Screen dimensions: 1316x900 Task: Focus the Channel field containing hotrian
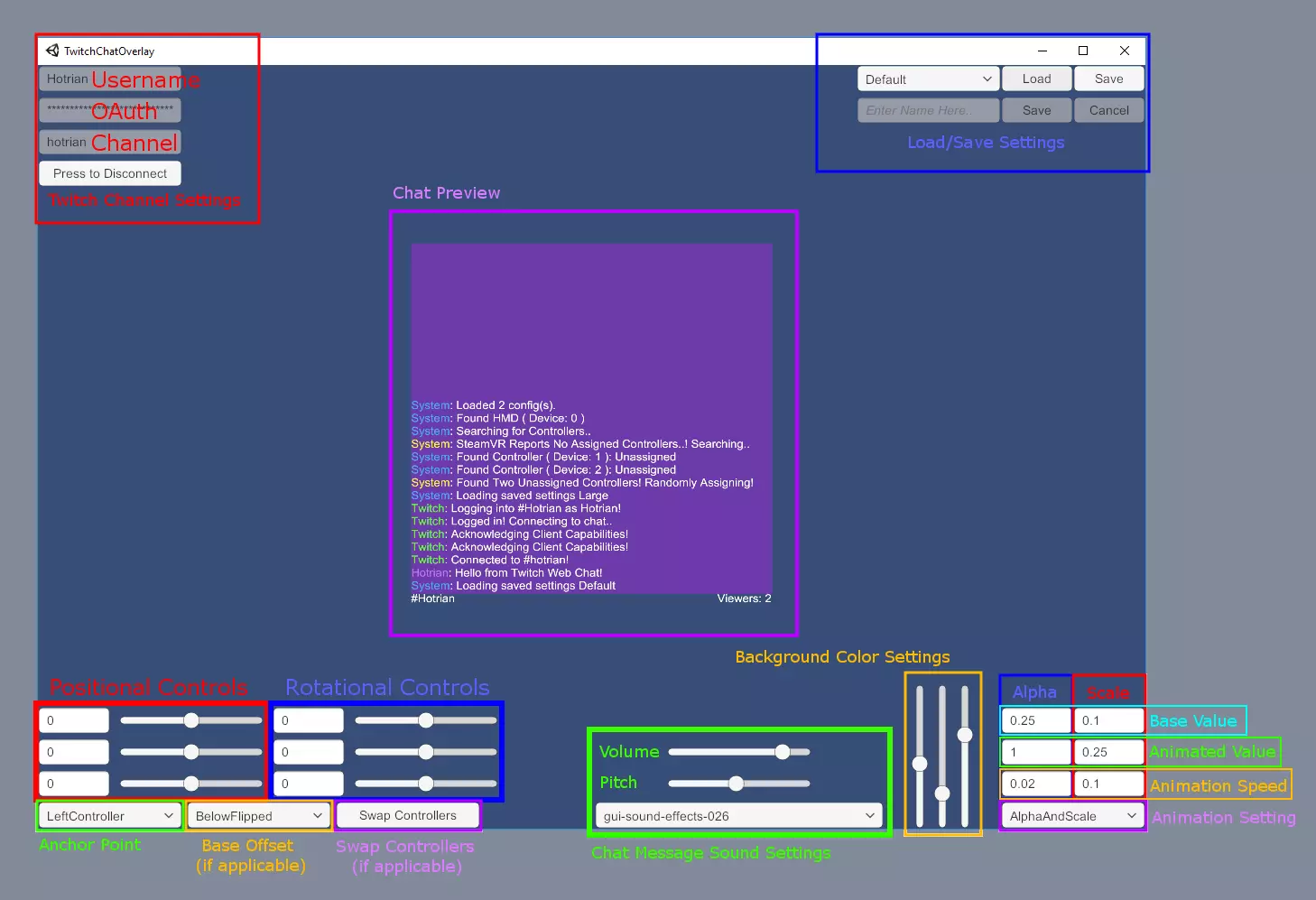click(x=110, y=142)
